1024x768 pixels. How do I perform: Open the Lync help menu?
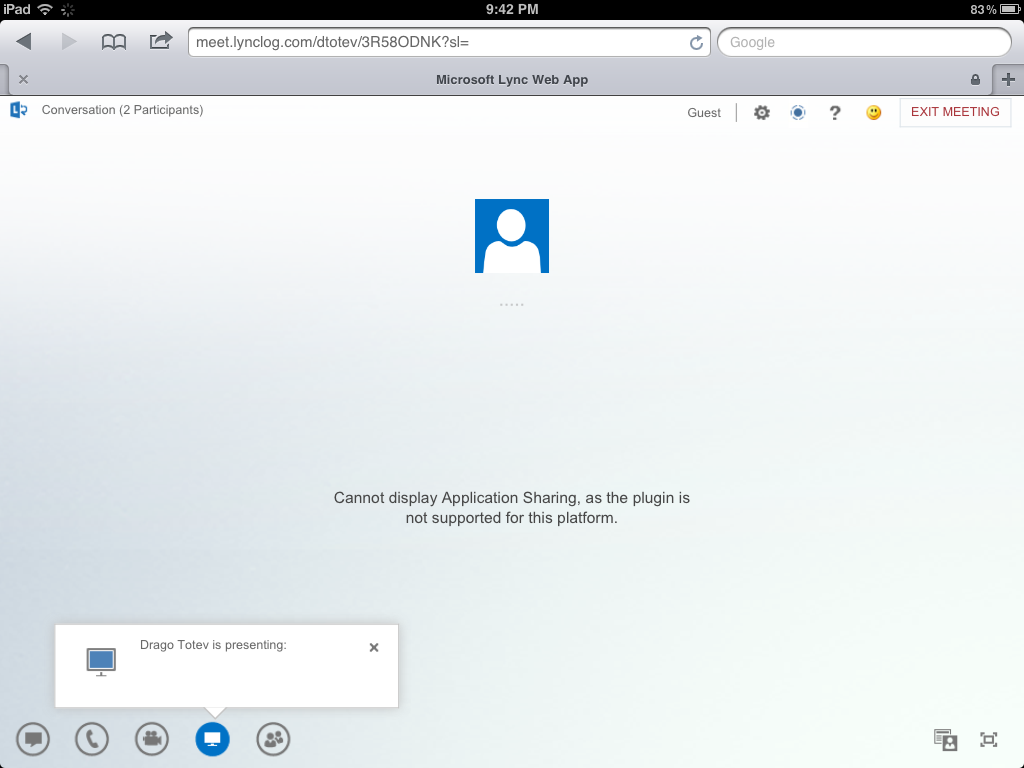click(835, 112)
